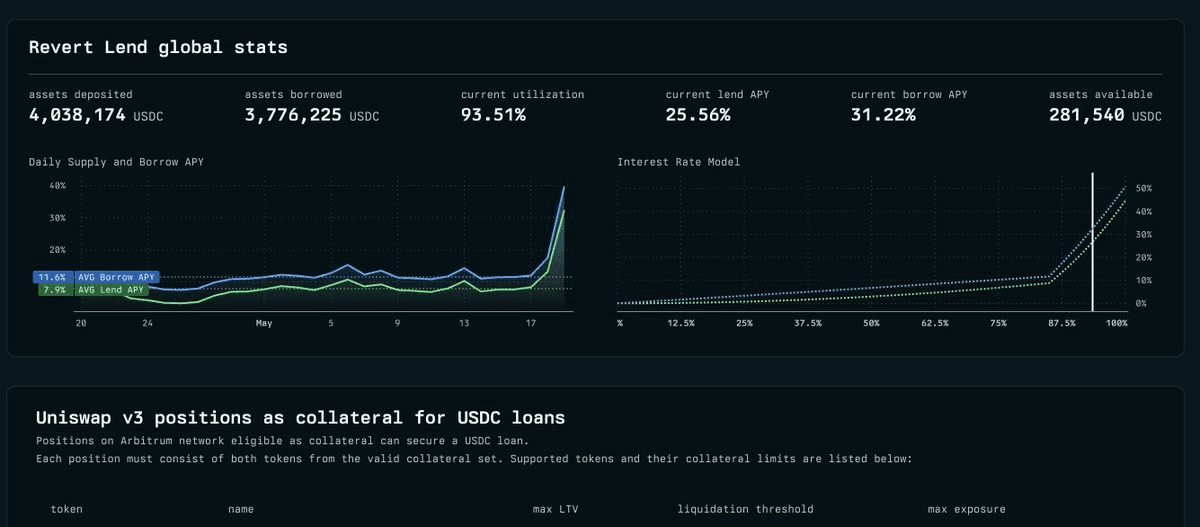
Task: Click the 'Daily Supply and Borrow APY' chart title
Action: [116, 161]
